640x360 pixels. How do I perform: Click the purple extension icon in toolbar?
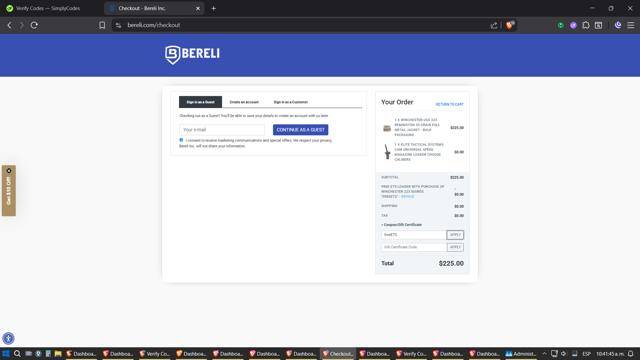click(x=573, y=25)
